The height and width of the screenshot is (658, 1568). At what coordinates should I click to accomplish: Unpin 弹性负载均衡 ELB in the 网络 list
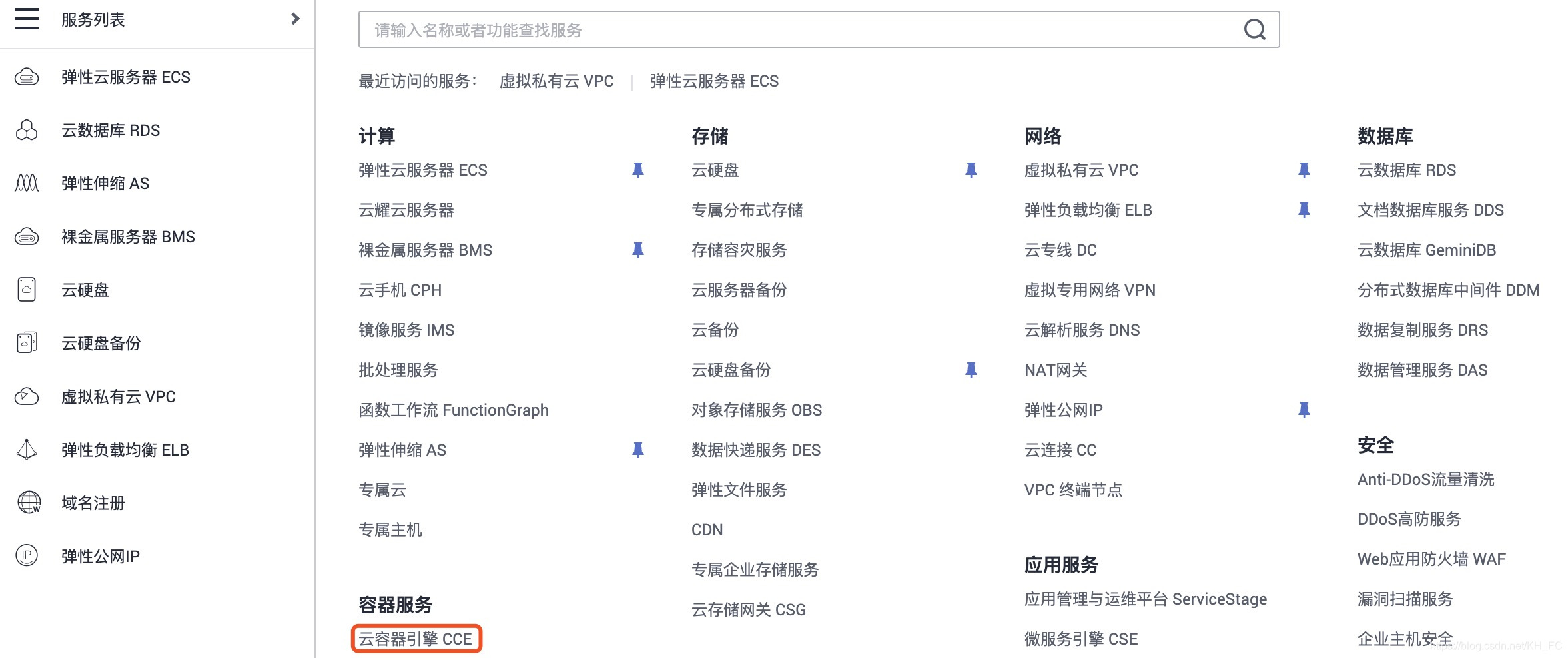point(1304,210)
